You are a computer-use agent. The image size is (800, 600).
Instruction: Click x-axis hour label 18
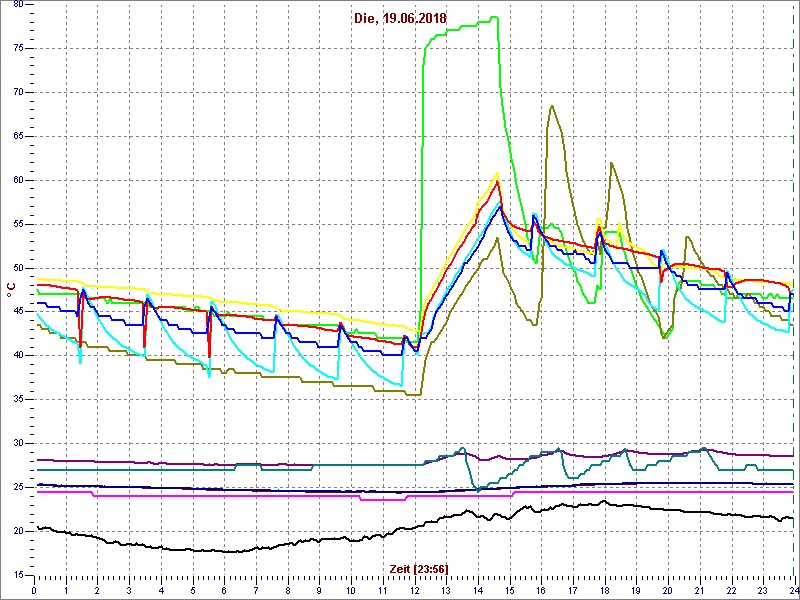604,590
